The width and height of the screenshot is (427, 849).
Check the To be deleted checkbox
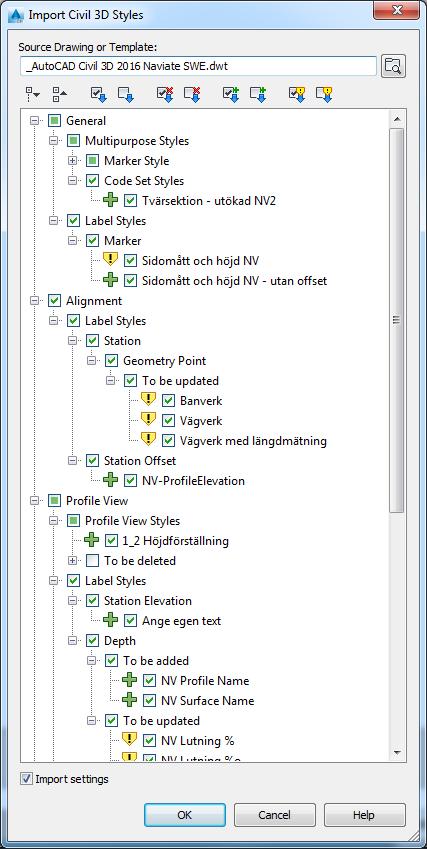coord(92,561)
